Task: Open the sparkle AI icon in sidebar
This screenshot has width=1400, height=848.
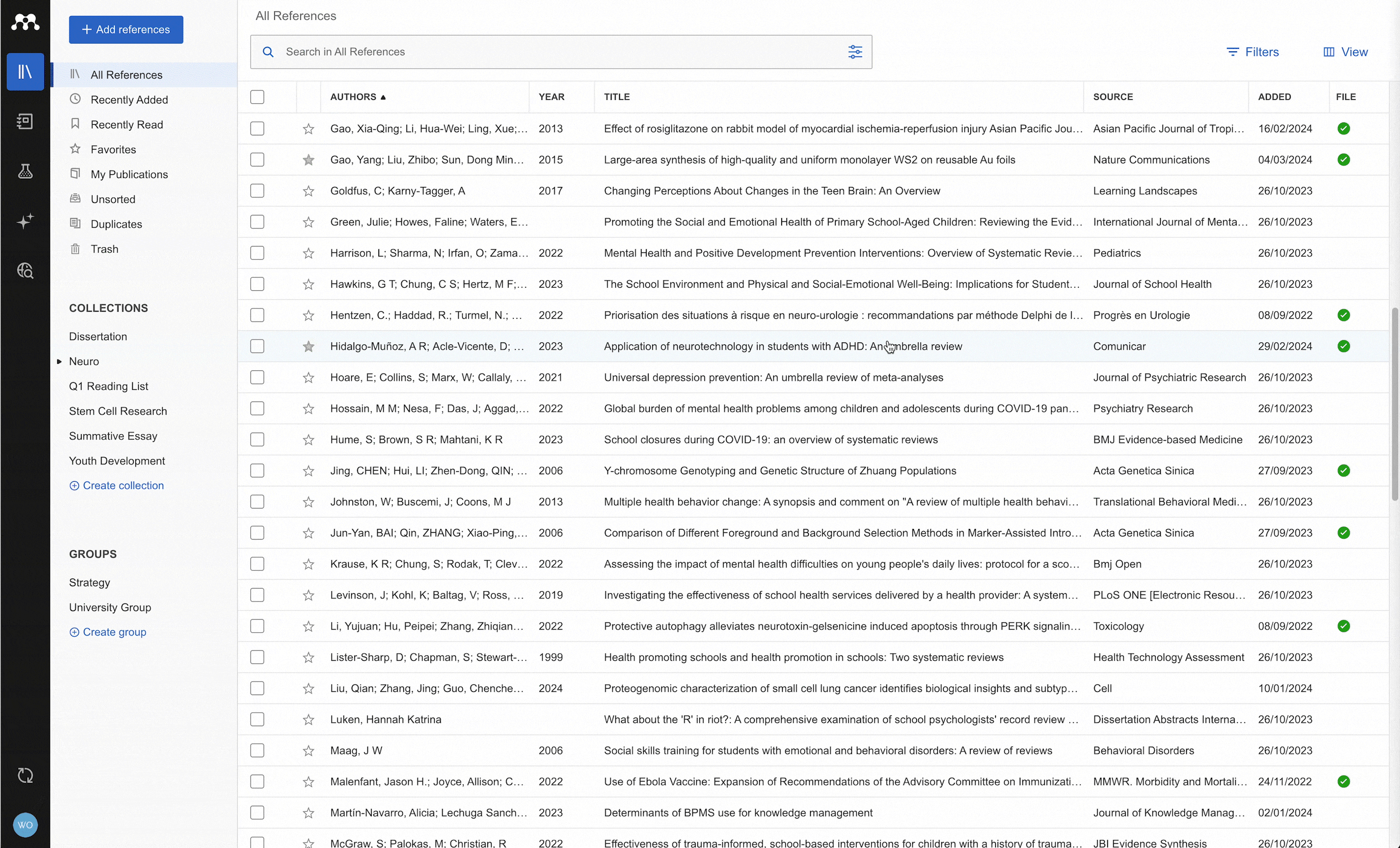Action: tap(25, 221)
